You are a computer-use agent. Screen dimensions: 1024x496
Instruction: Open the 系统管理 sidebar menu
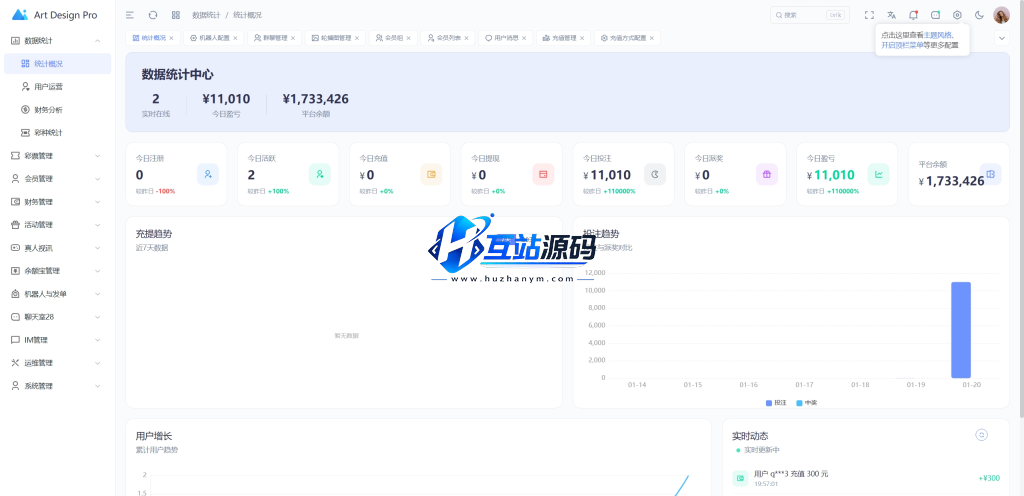57,386
